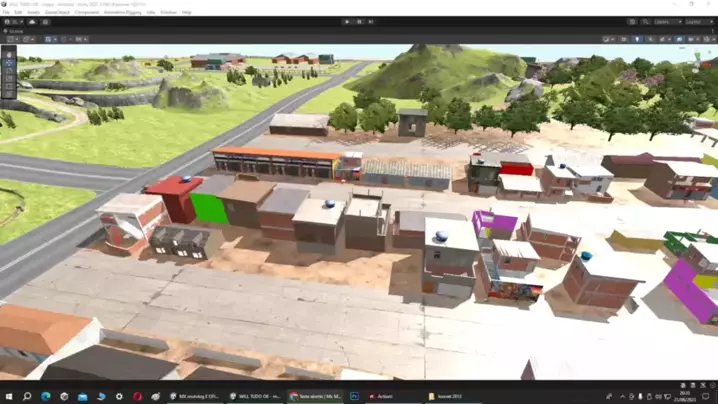Click the Step frame button
This screenshot has width=718, height=404.
pos(371,21)
